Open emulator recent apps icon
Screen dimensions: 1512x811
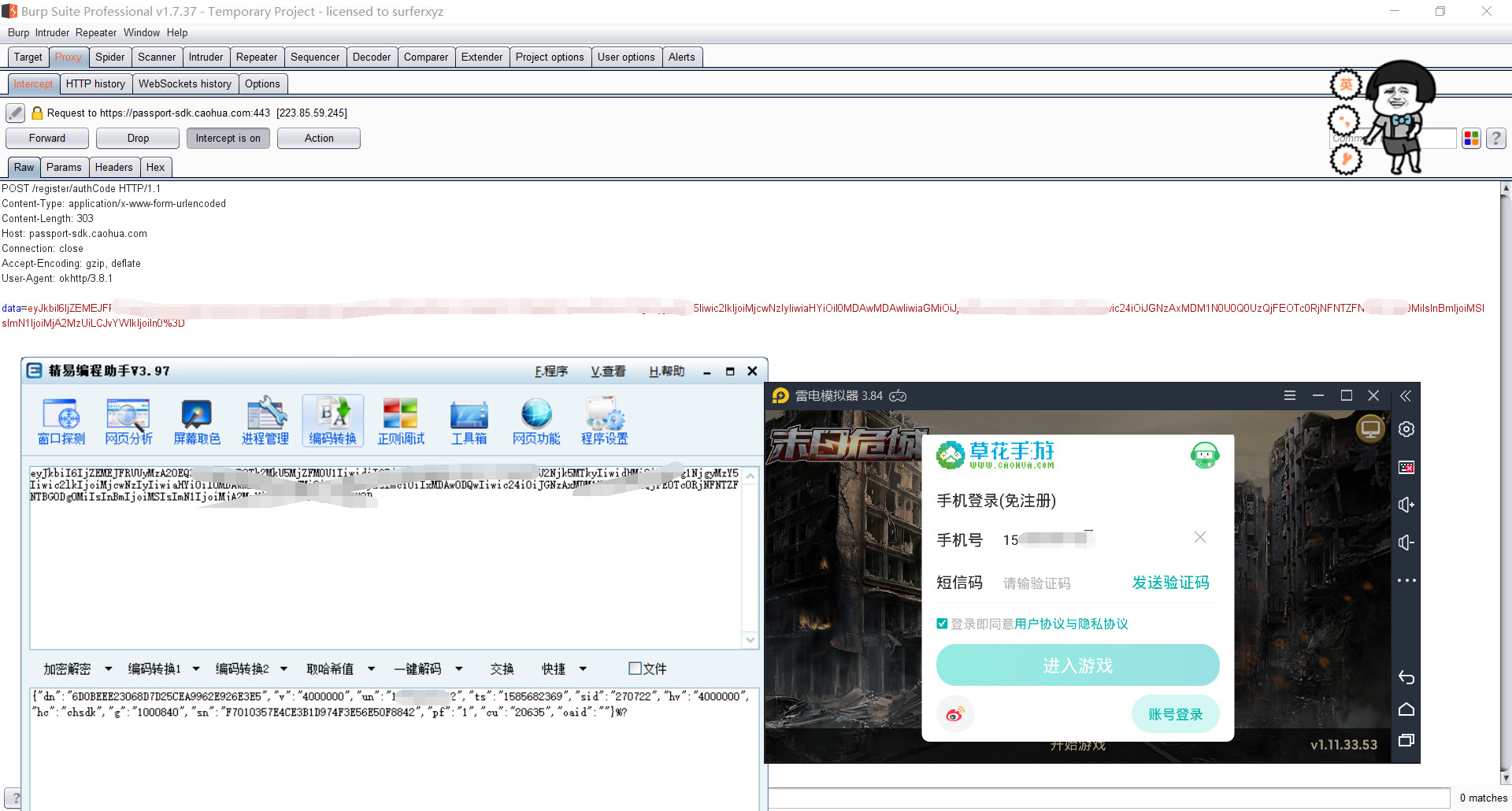pyautogui.click(x=1406, y=740)
